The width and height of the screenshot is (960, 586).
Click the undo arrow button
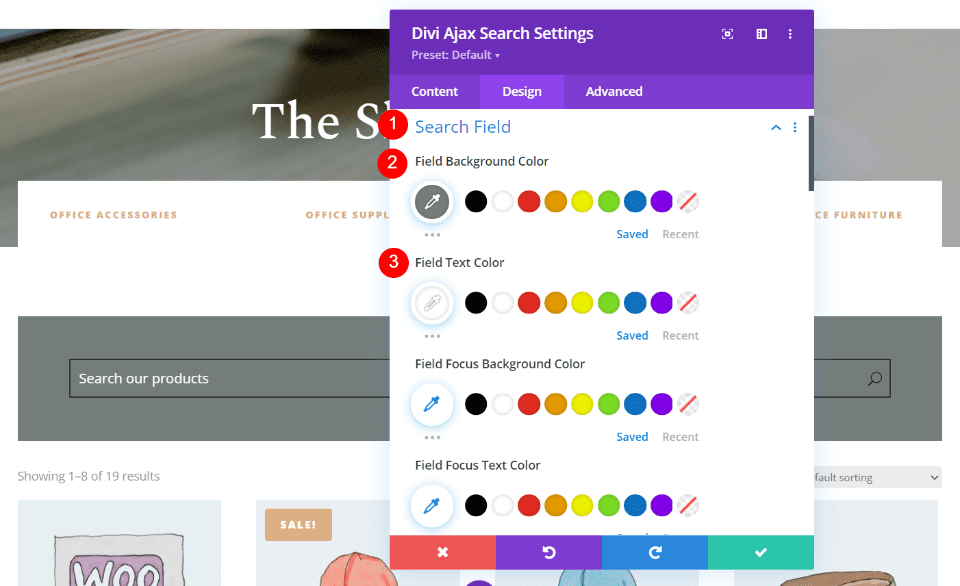point(549,552)
